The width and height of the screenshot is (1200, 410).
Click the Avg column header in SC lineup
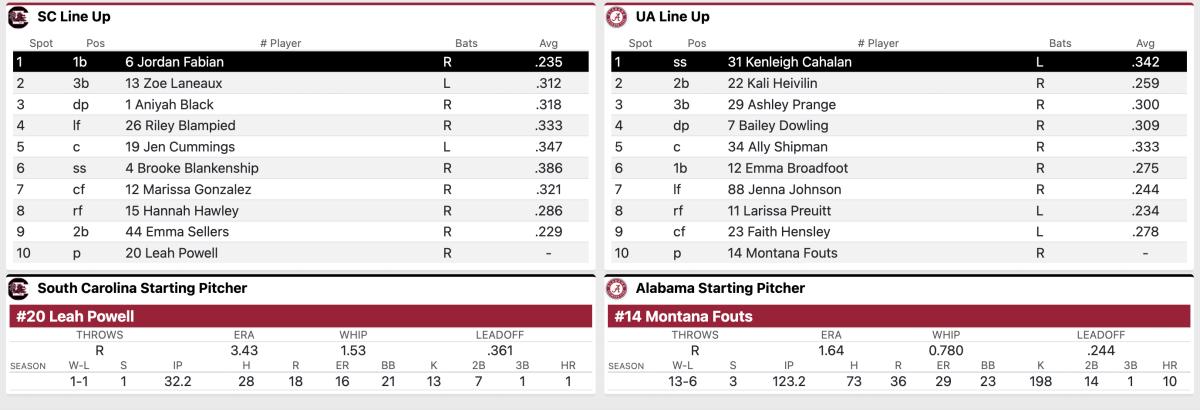pyautogui.click(x=546, y=43)
